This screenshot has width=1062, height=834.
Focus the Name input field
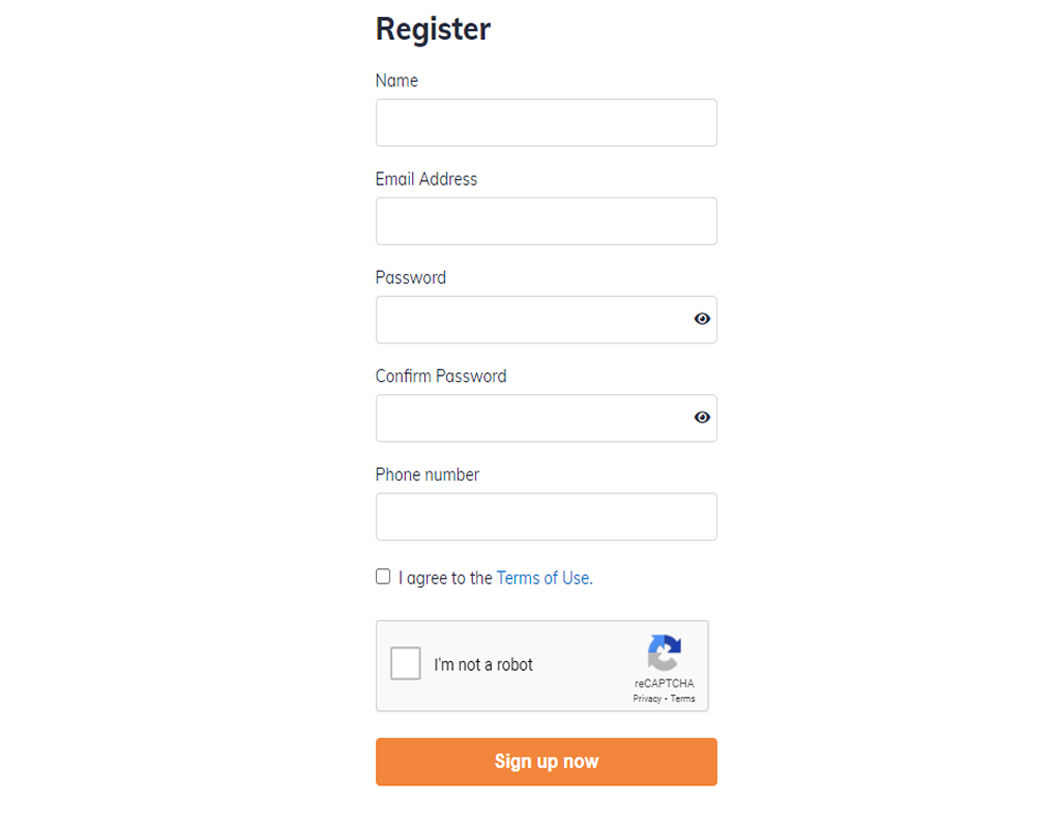(x=547, y=123)
